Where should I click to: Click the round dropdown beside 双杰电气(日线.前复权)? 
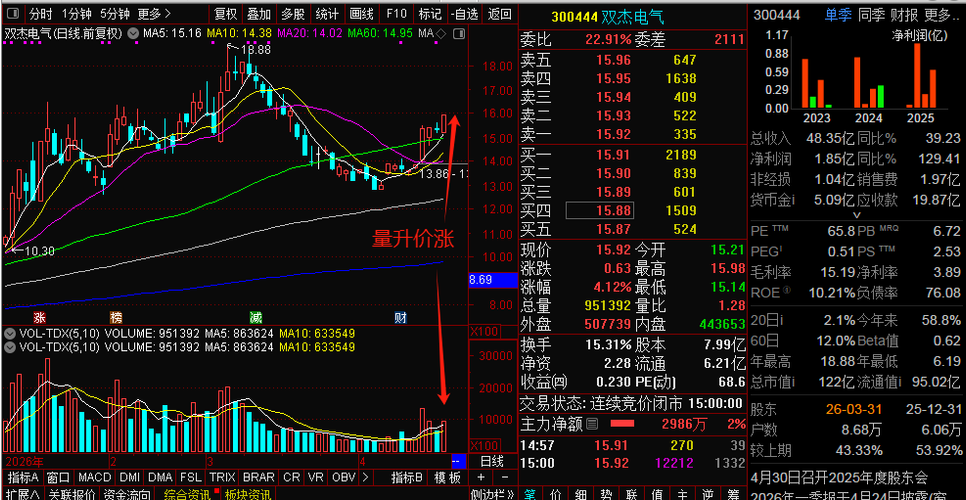click(x=133, y=33)
